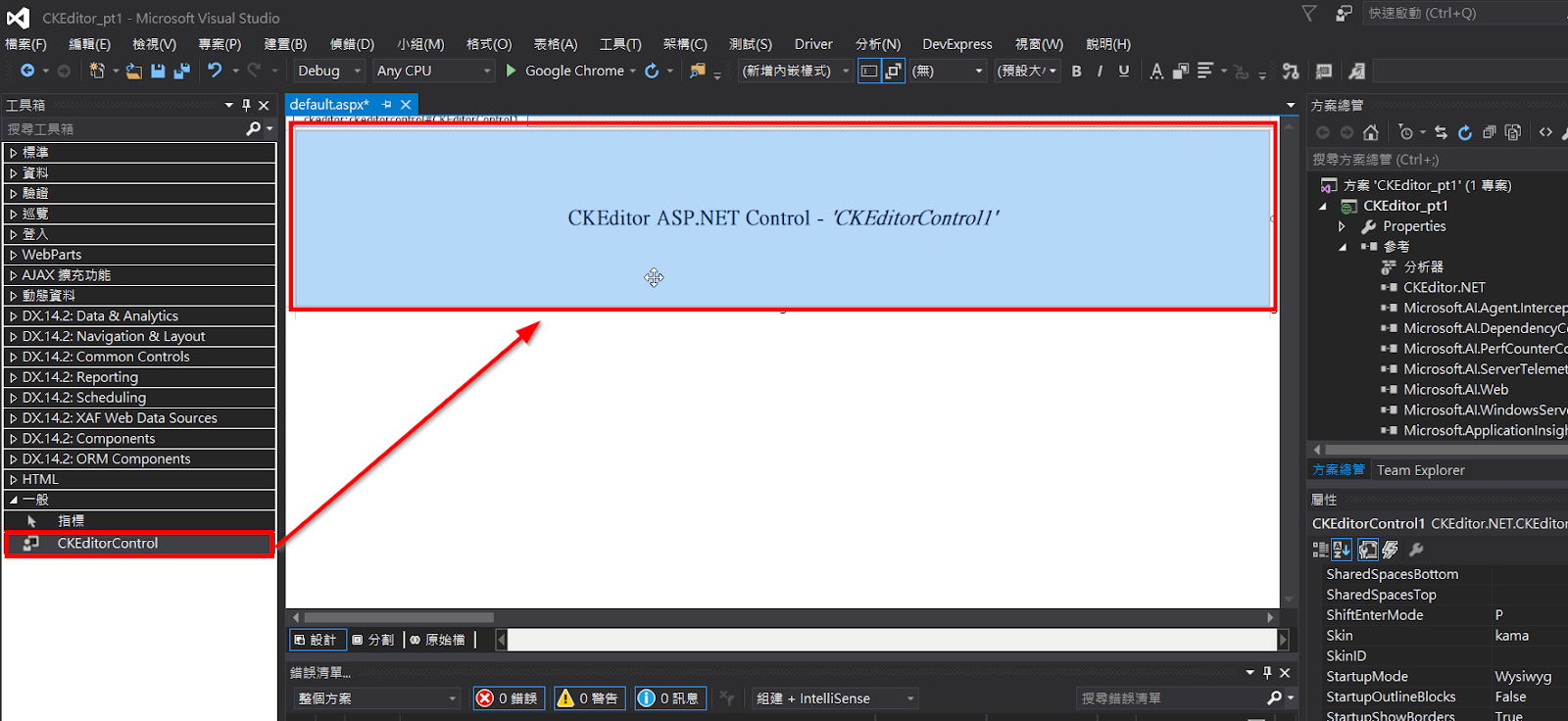Image resolution: width=1568 pixels, height=721 pixels.
Task: Click the Open File folder icon
Action: pos(134,71)
